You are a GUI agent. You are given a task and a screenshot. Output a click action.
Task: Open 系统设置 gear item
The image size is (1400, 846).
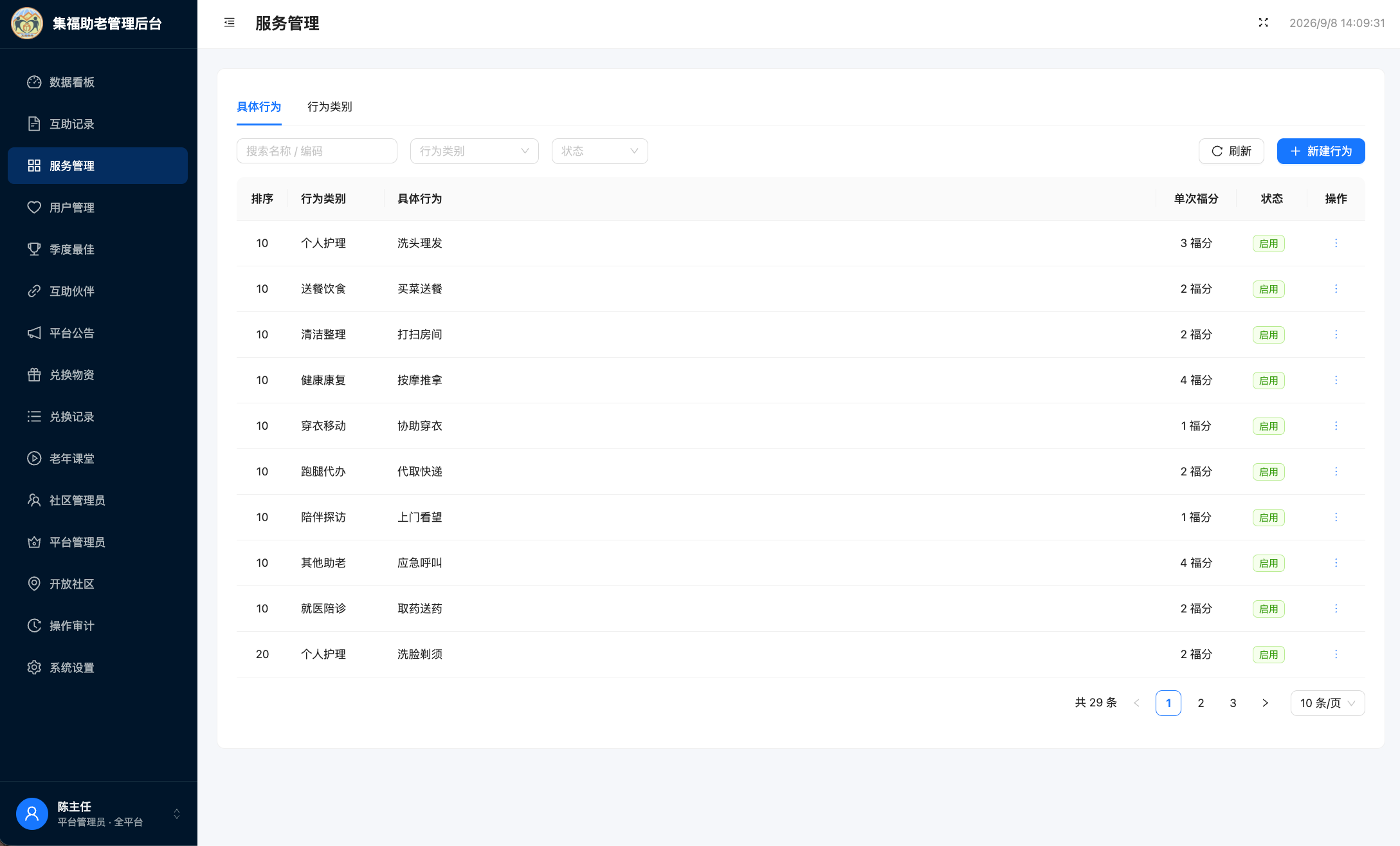(98, 668)
